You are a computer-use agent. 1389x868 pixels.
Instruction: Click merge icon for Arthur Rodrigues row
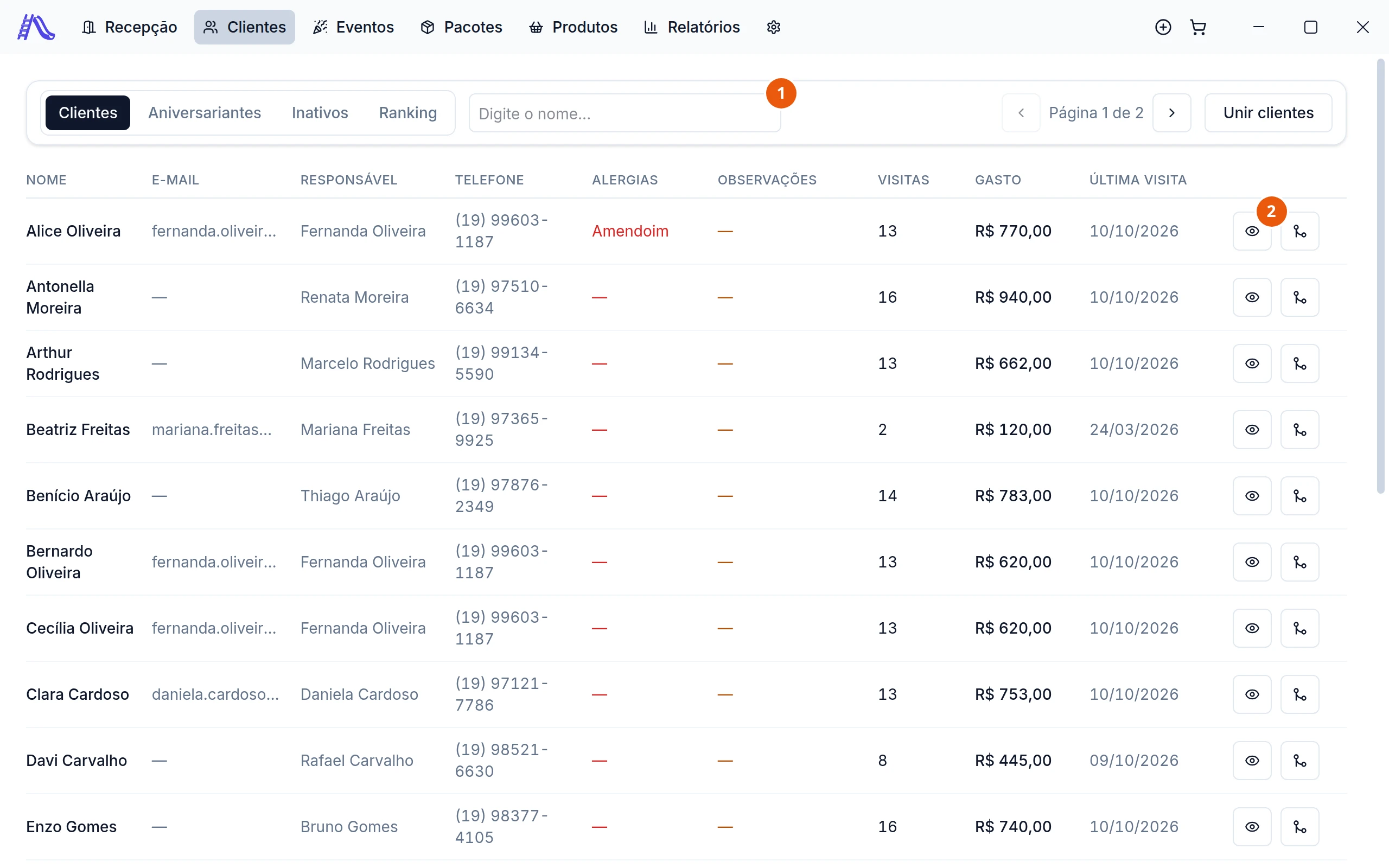coord(1299,363)
